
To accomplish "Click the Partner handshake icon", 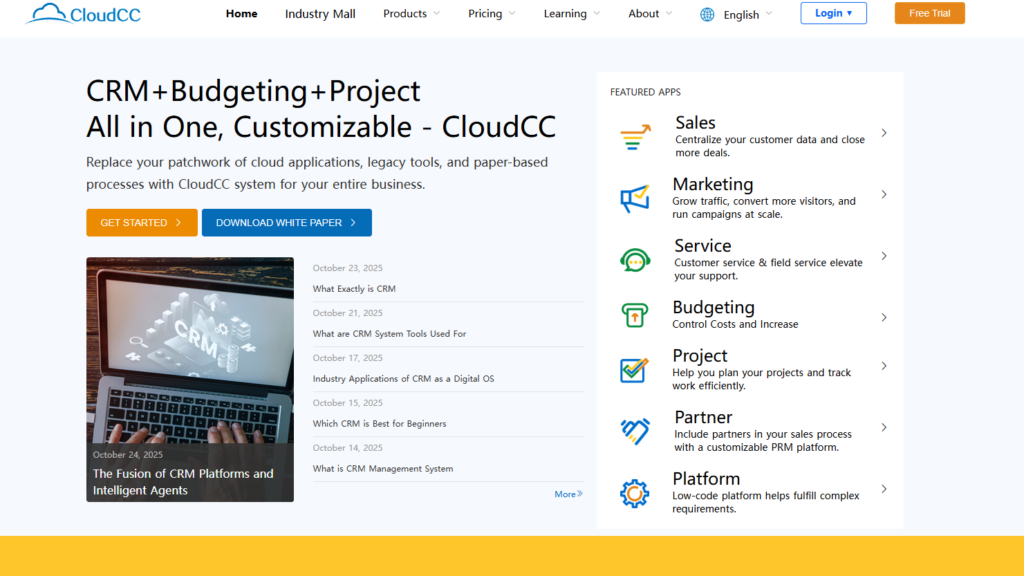I will [x=635, y=431].
